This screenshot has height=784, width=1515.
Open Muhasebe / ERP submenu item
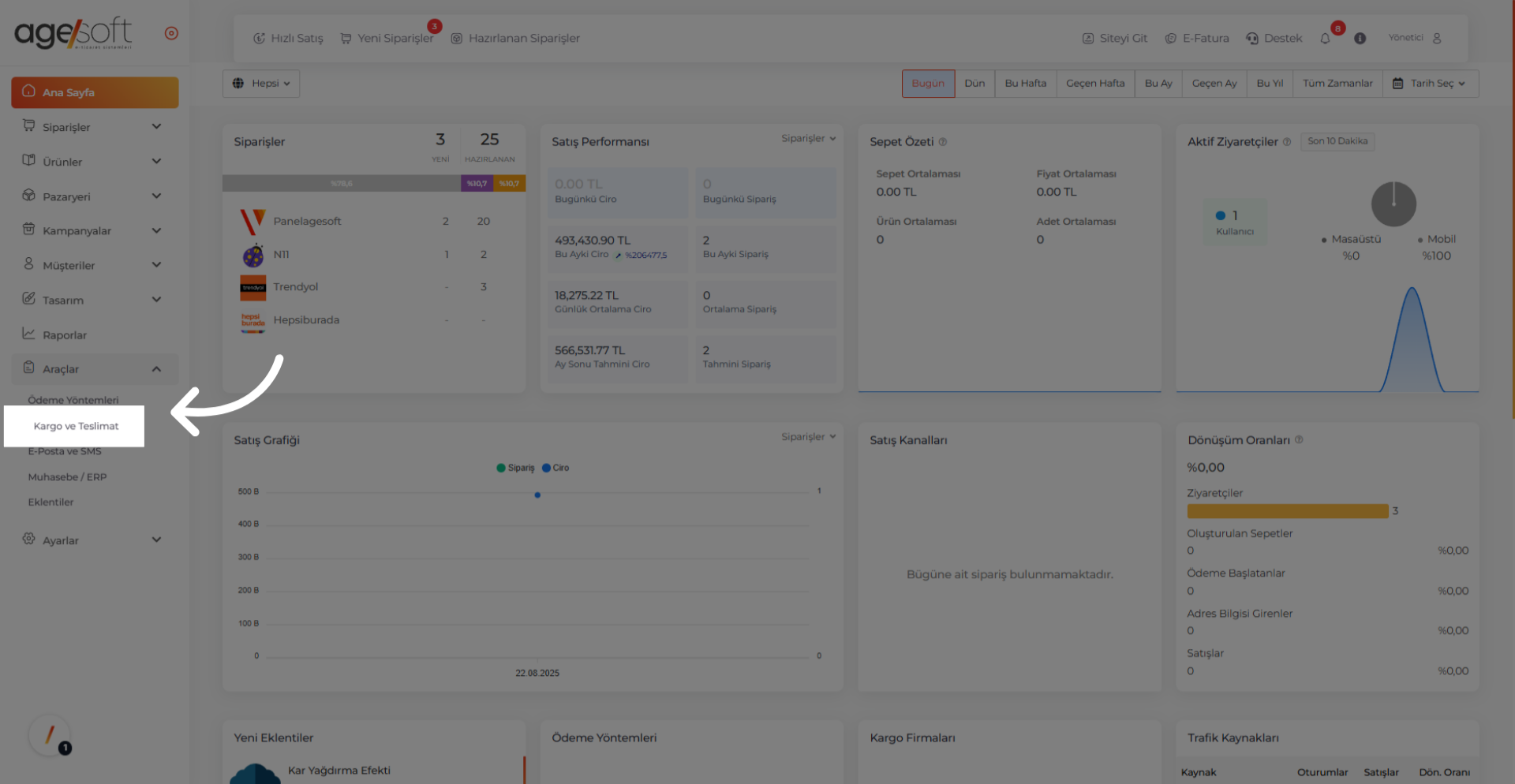67,477
